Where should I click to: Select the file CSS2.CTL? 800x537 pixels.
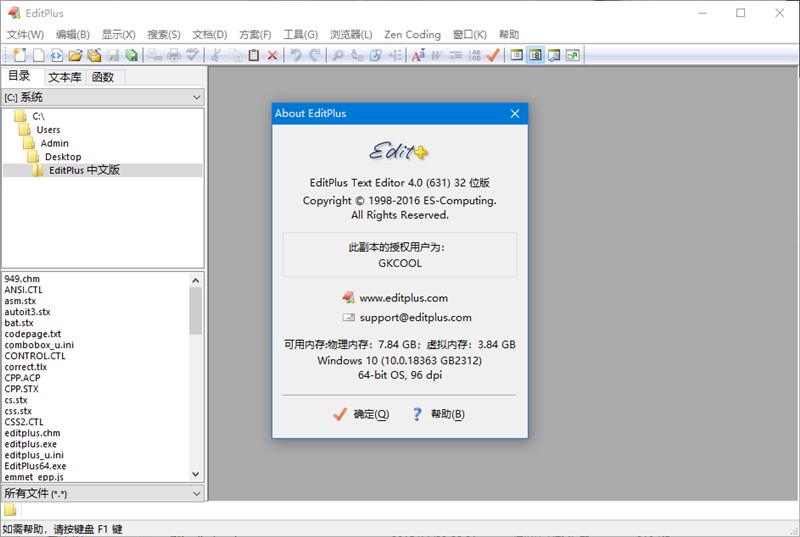(x=24, y=422)
